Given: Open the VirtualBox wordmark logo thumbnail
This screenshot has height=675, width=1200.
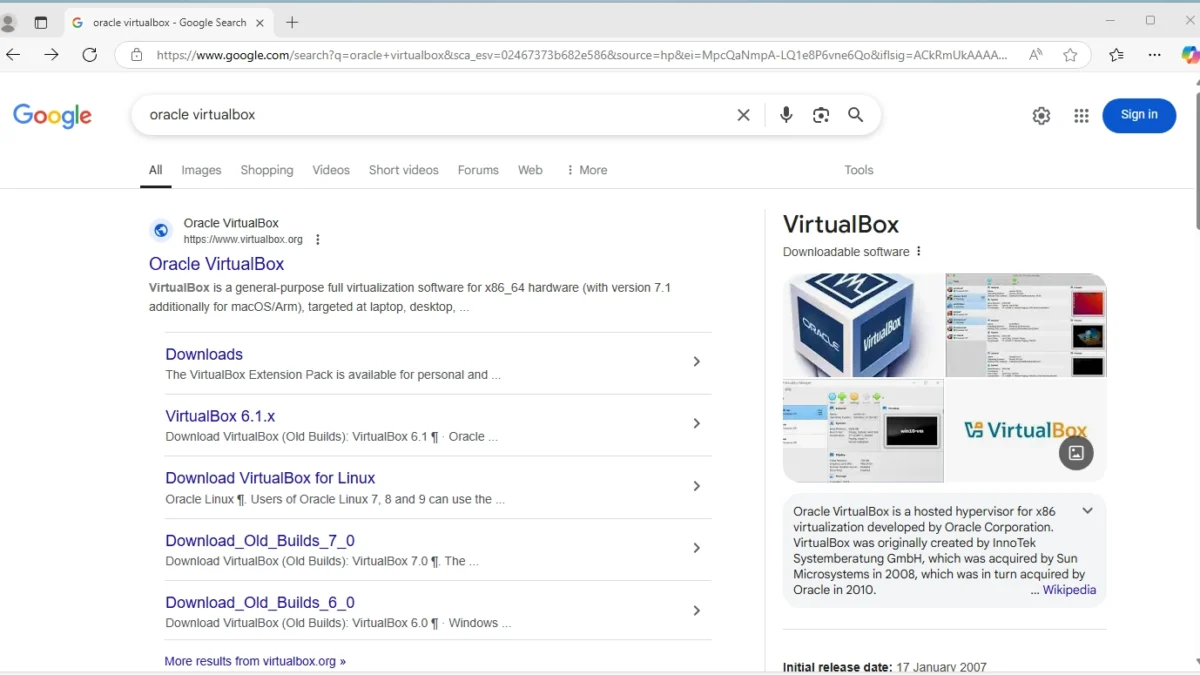Looking at the screenshot, I should (x=1026, y=431).
